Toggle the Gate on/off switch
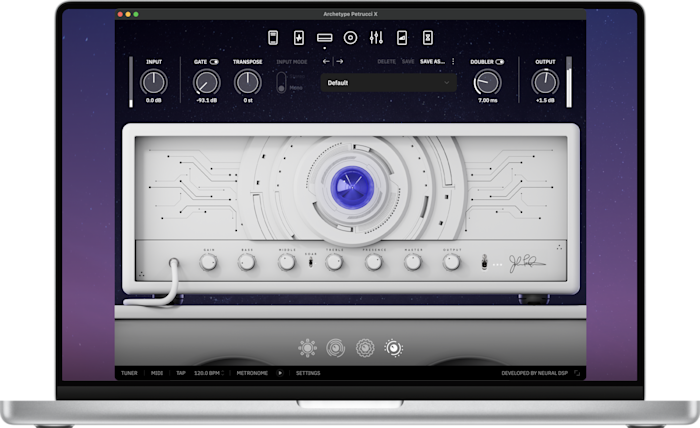The image size is (700, 428). point(214,62)
